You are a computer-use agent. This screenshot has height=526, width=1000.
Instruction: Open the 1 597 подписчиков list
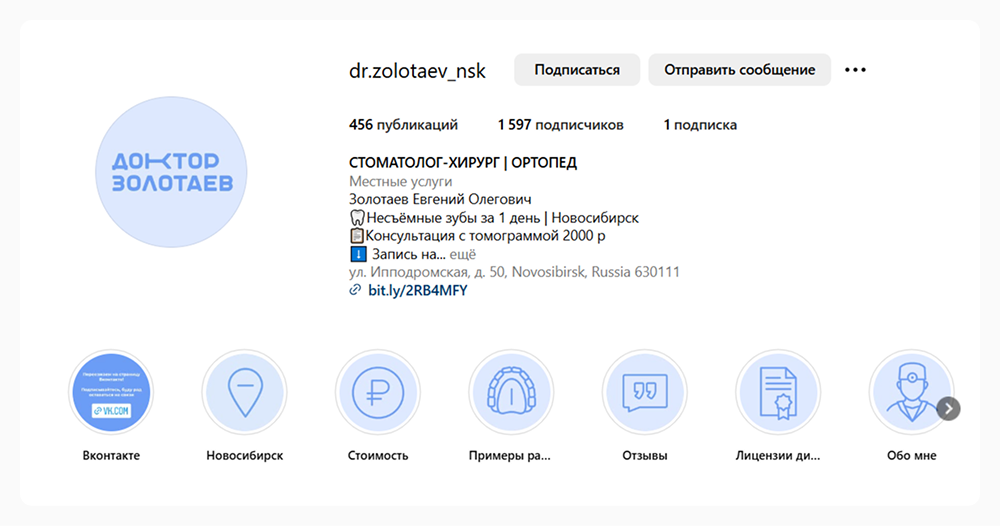560,125
